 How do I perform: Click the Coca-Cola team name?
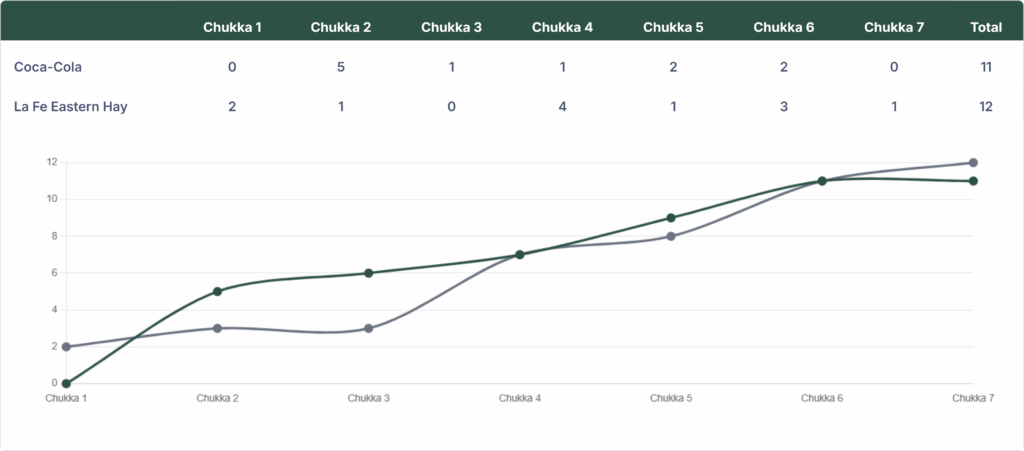coord(48,67)
